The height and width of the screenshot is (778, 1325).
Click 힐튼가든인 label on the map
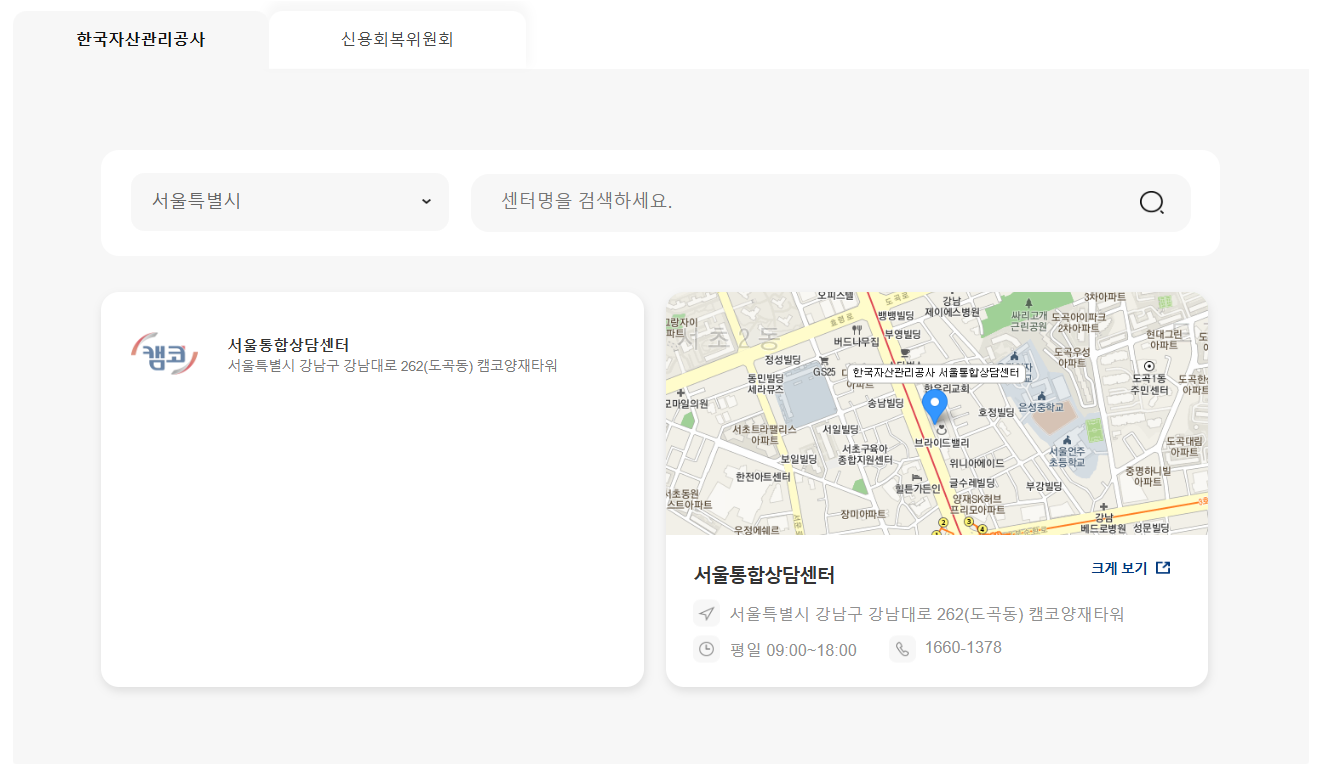coord(918,488)
